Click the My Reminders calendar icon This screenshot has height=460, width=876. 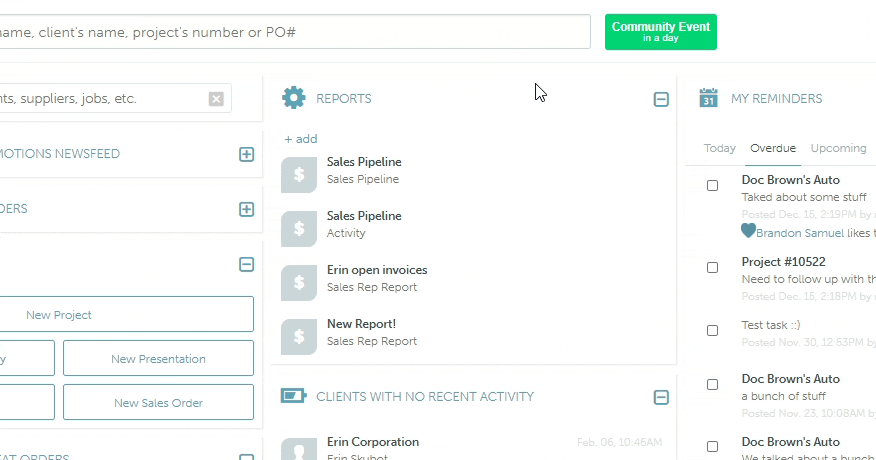(708, 98)
